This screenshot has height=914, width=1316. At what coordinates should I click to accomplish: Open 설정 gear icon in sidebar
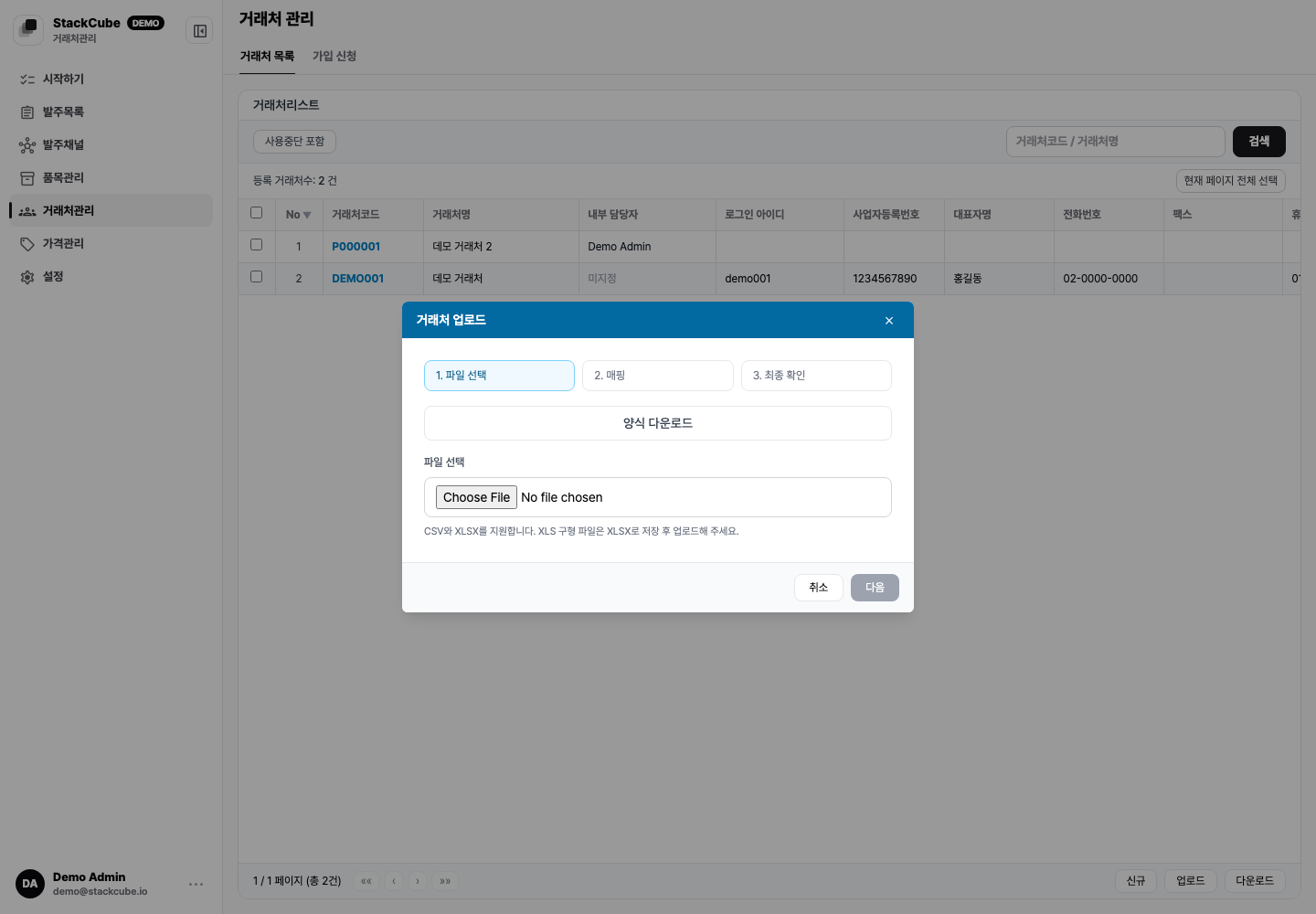tap(27, 277)
